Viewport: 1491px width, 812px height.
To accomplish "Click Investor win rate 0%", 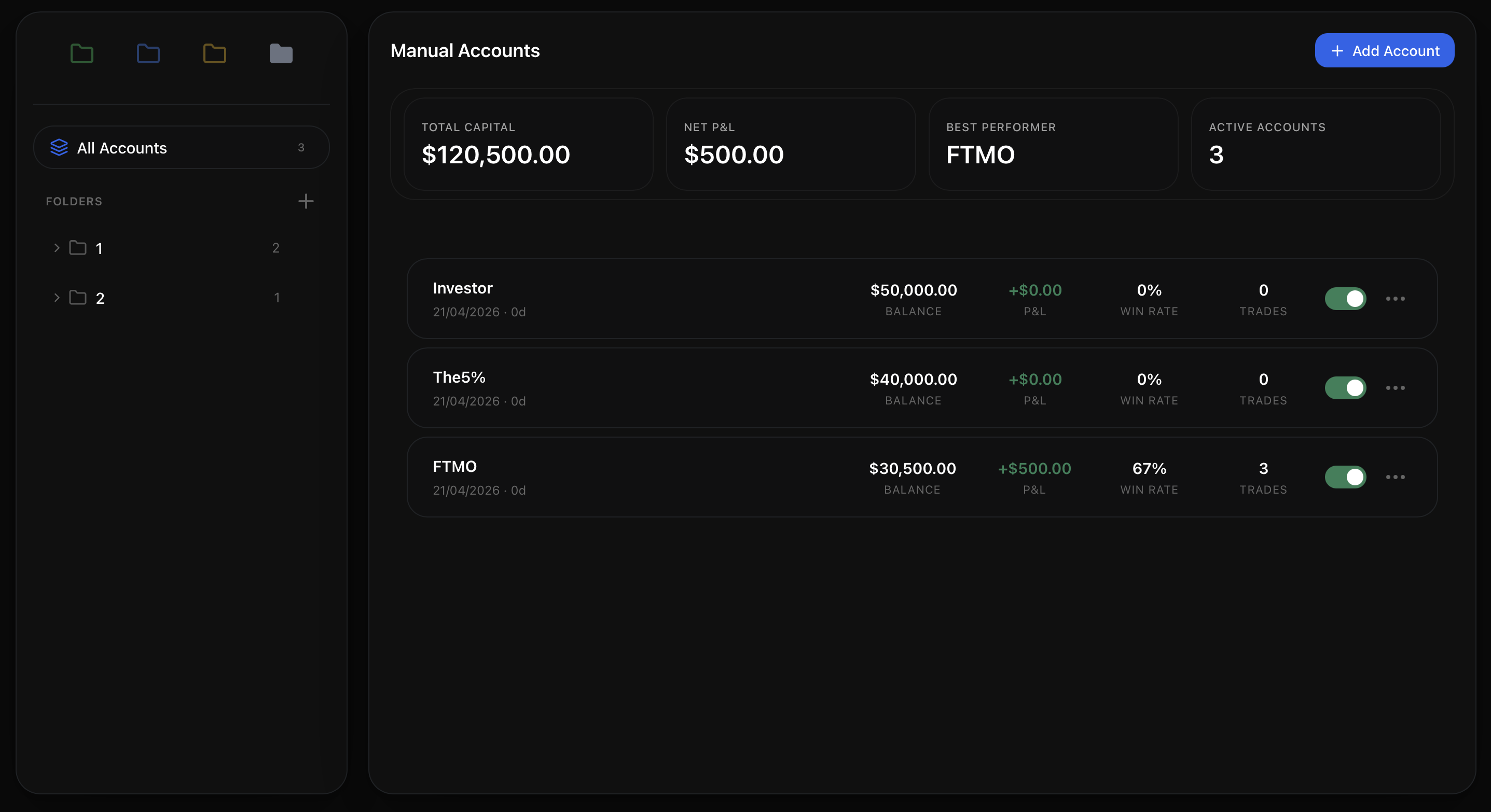I will coord(1149,290).
